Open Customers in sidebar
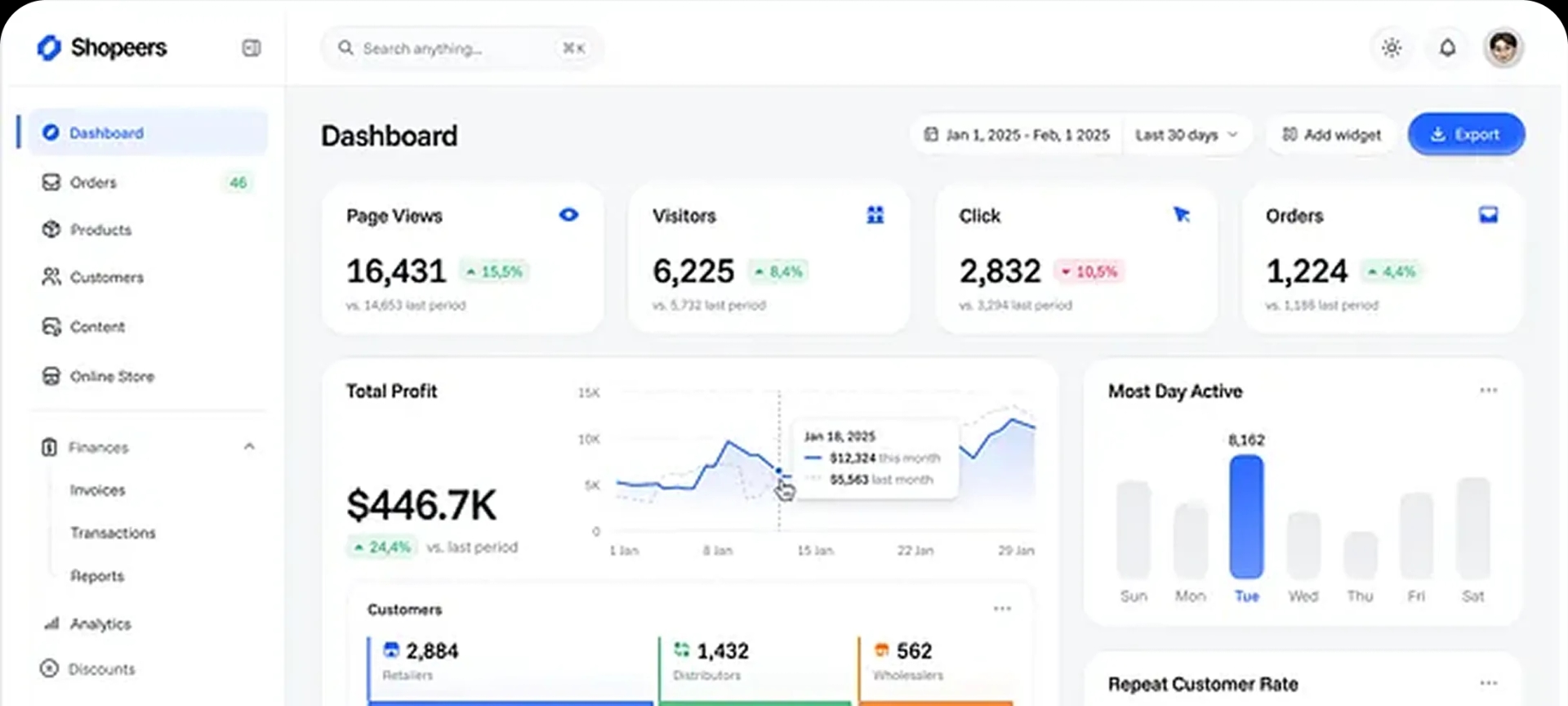Screen dimensions: 1568x706 pos(149,278)
